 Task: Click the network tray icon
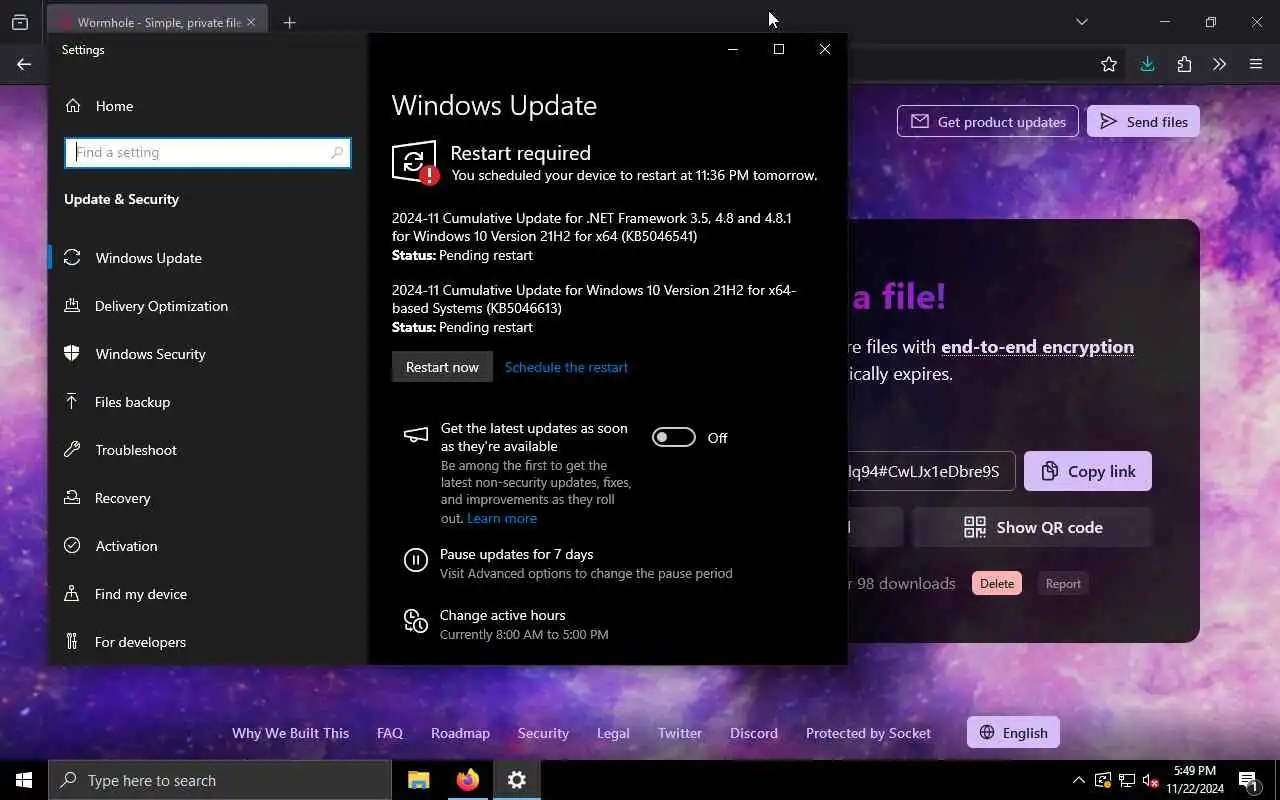[1127, 780]
